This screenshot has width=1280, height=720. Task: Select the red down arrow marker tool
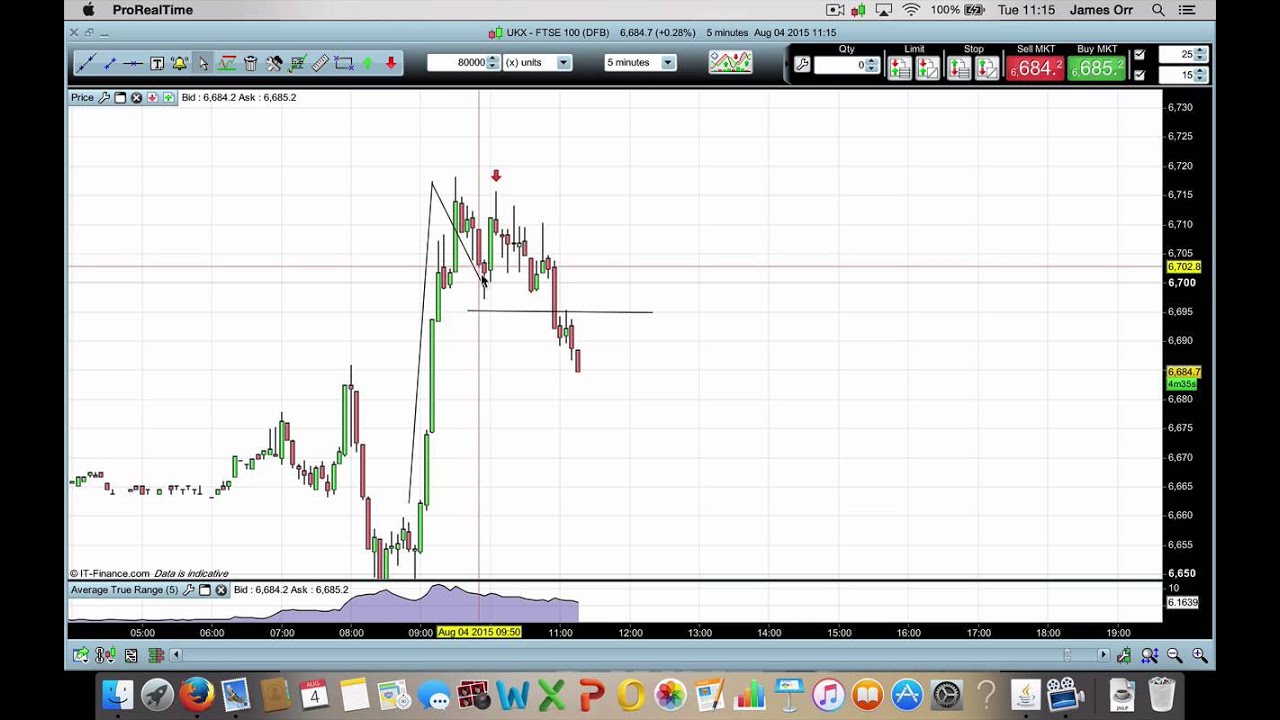[x=391, y=63]
